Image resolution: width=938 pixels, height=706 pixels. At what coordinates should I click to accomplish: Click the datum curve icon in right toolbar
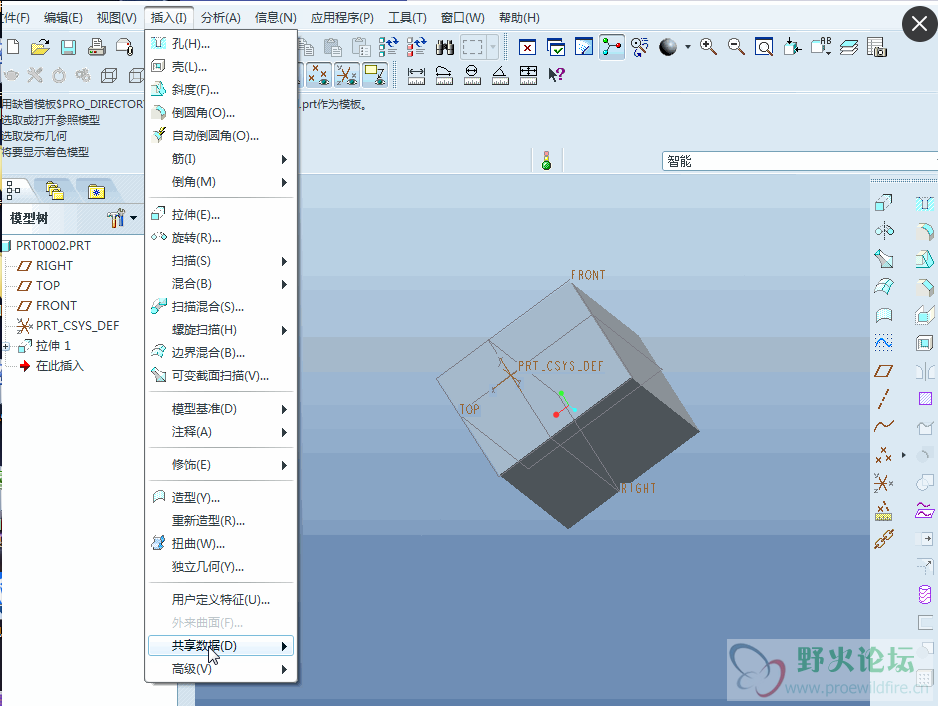(x=884, y=426)
